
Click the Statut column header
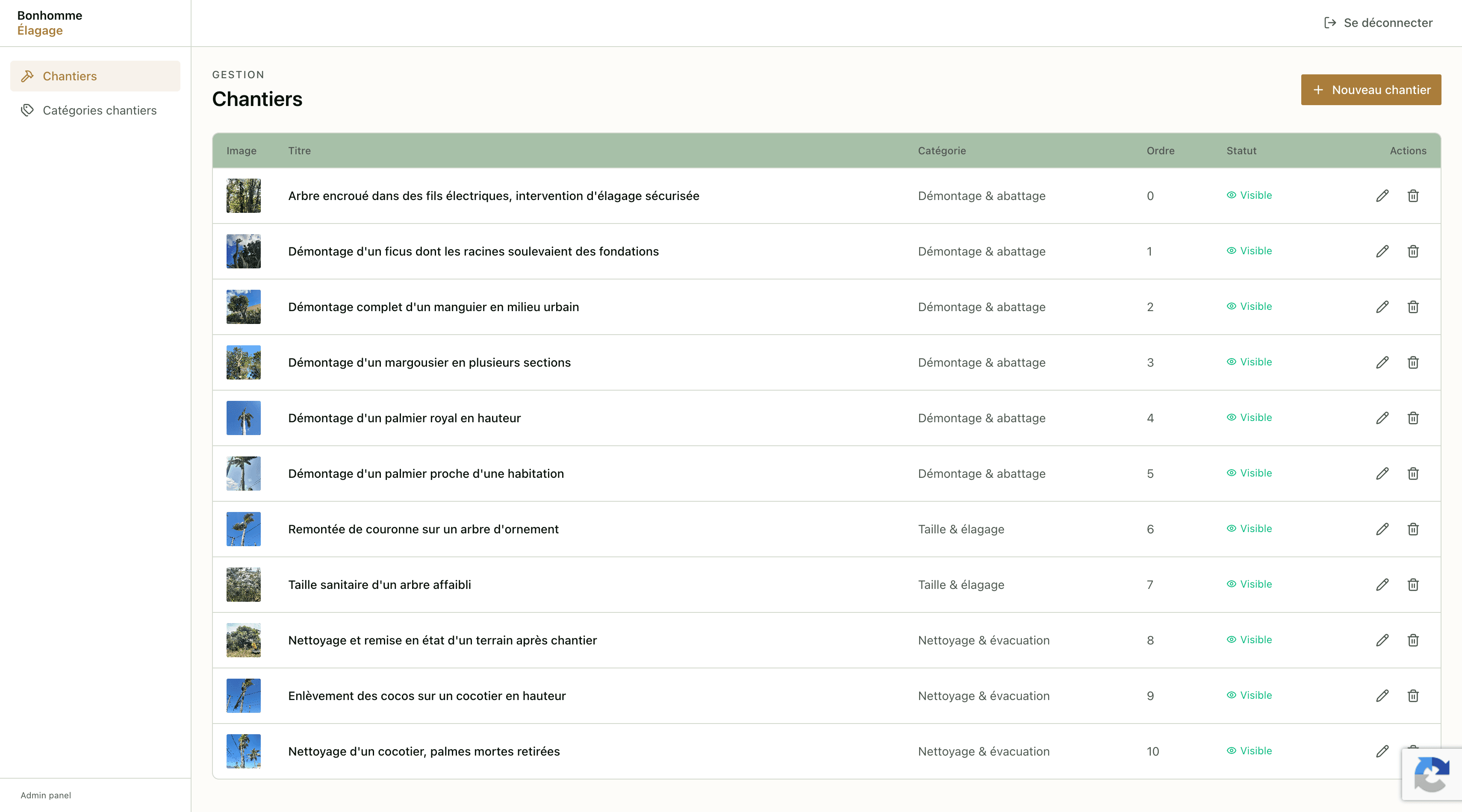(1241, 151)
